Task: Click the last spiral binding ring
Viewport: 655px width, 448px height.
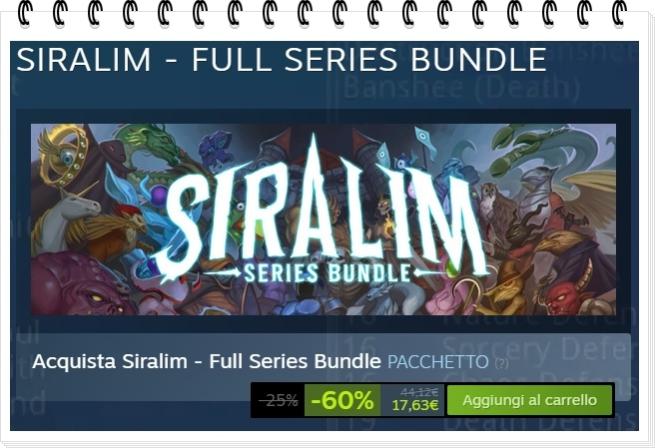Action: pyautogui.click(x=619, y=13)
